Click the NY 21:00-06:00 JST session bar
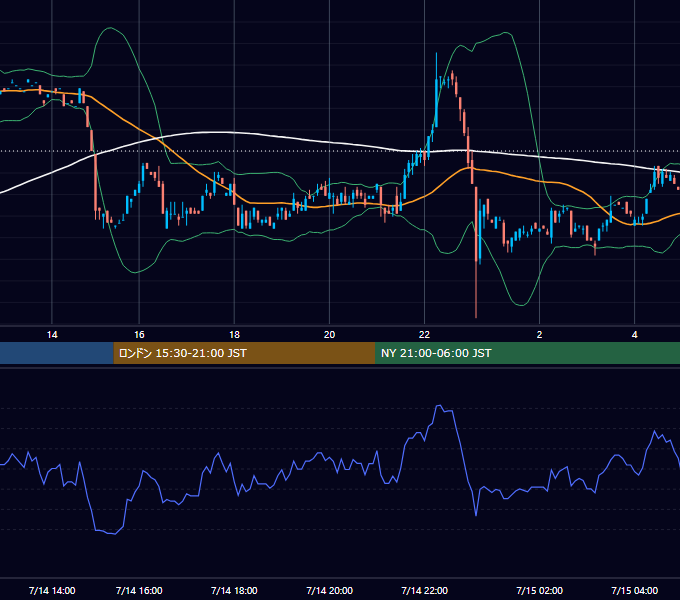Image resolution: width=680 pixels, height=600 pixels. click(x=527, y=353)
